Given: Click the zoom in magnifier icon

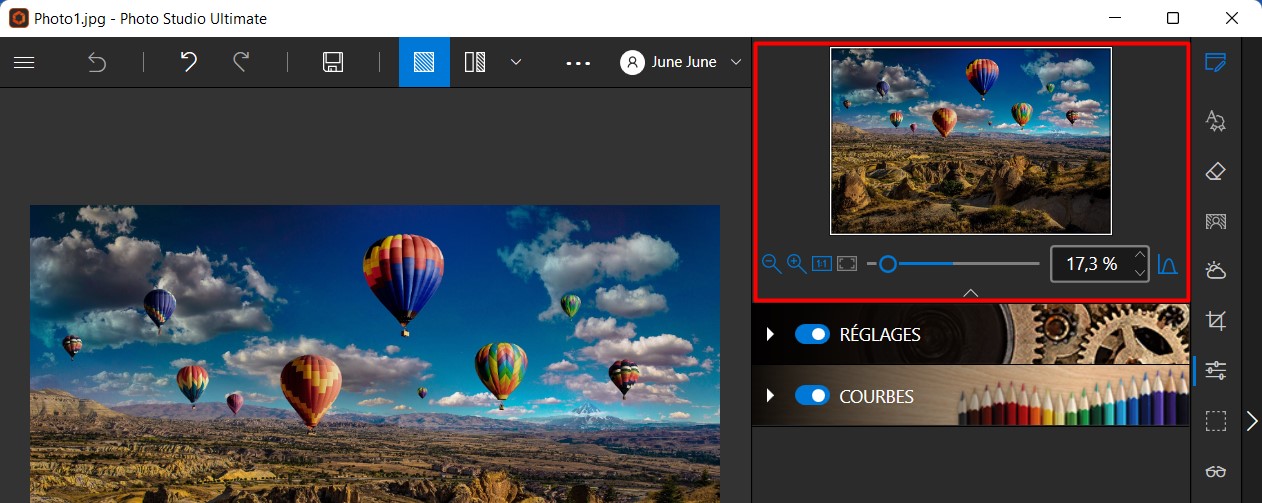Looking at the screenshot, I should (x=796, y=264).
